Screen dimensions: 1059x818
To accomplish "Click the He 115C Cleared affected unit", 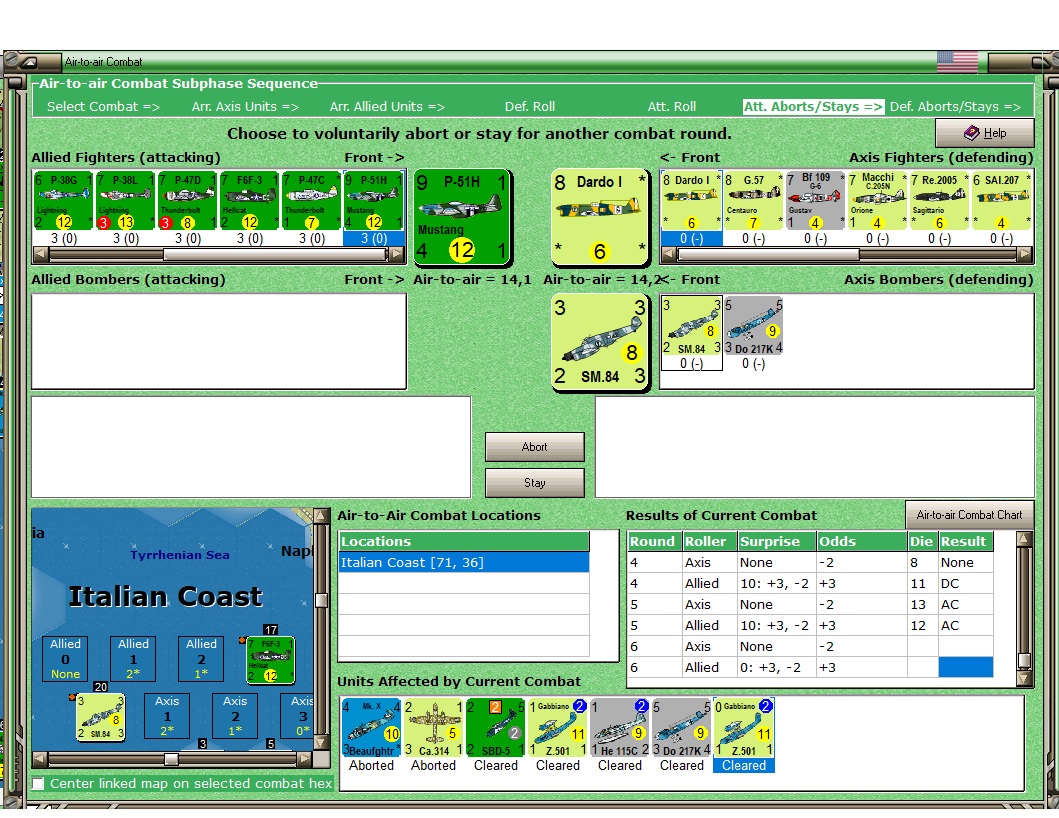I will pos(620,728).
